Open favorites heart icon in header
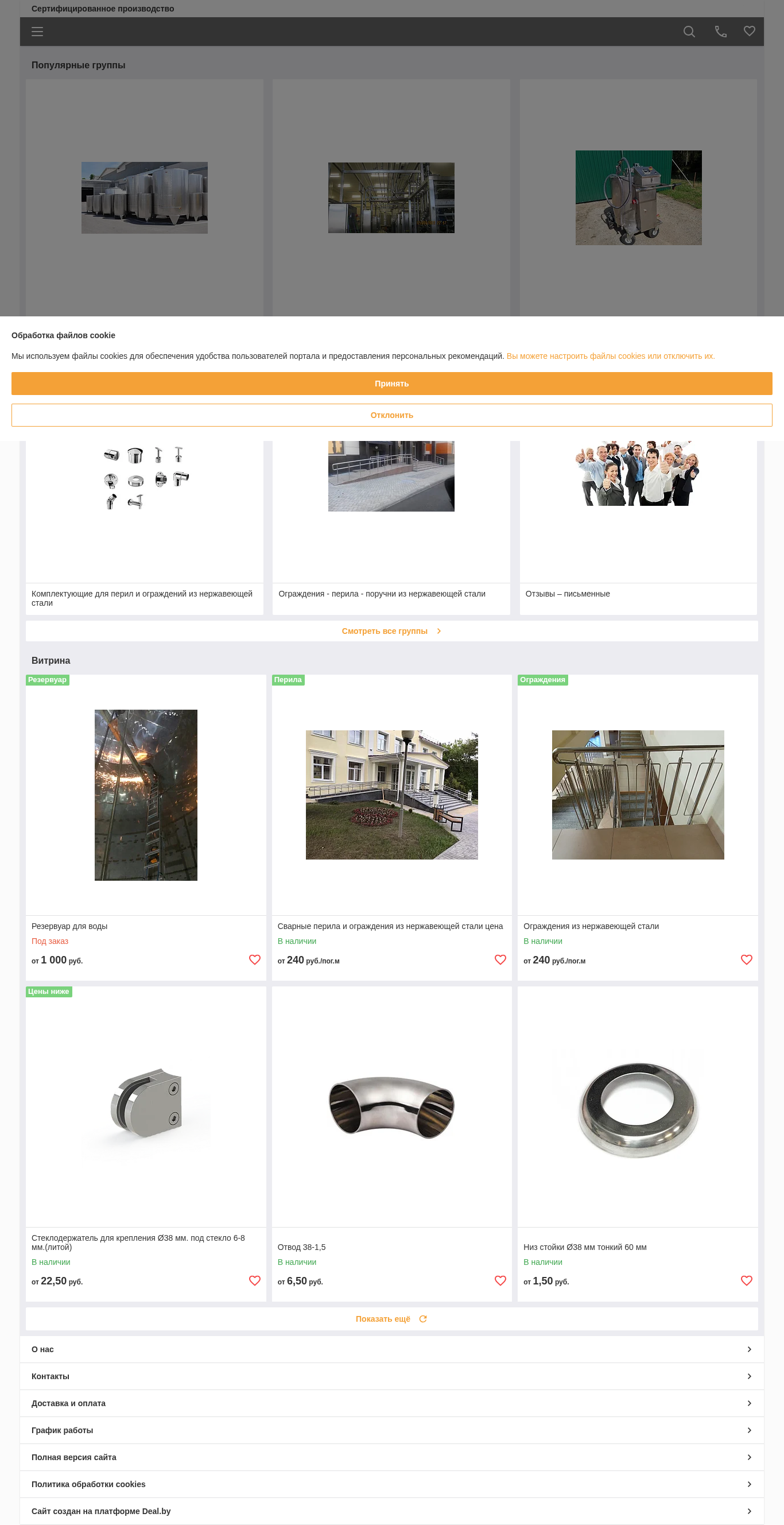The image size is (784, 1525). click(x=749, y=32)
